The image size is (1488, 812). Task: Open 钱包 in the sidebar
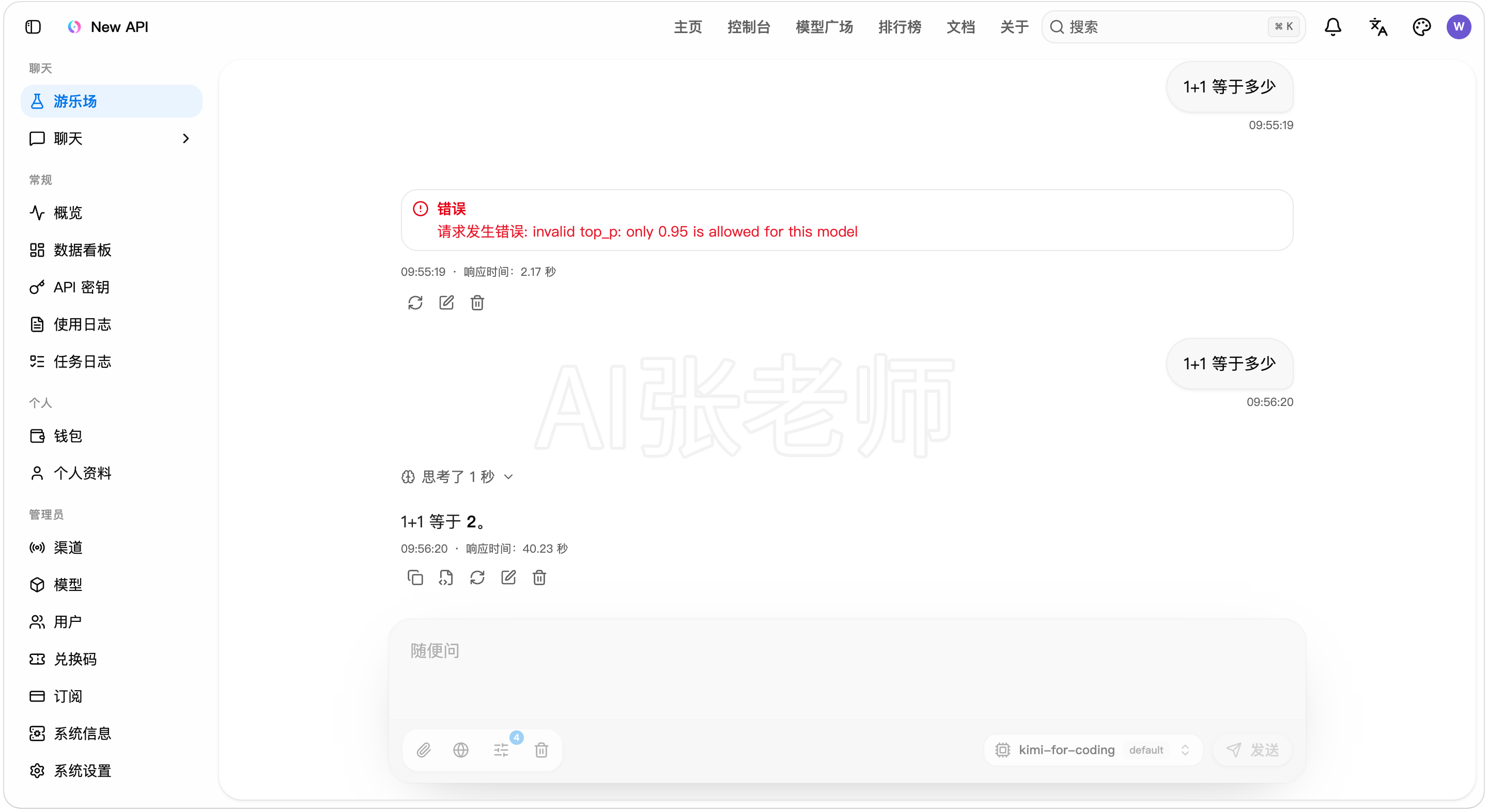112,436
